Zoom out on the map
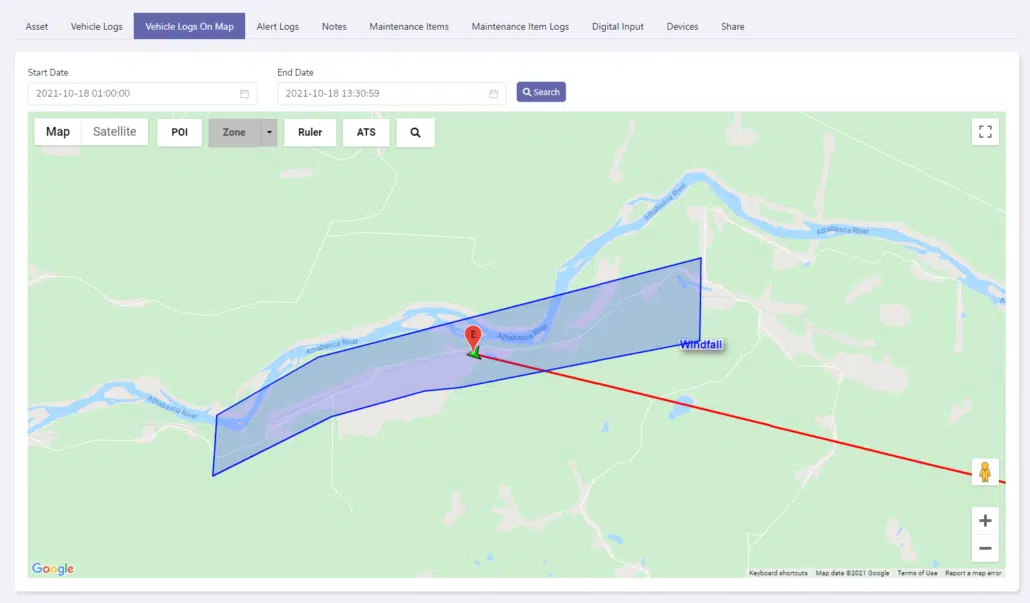Screen dimensions: 1030x603 [x=985, y=548]
